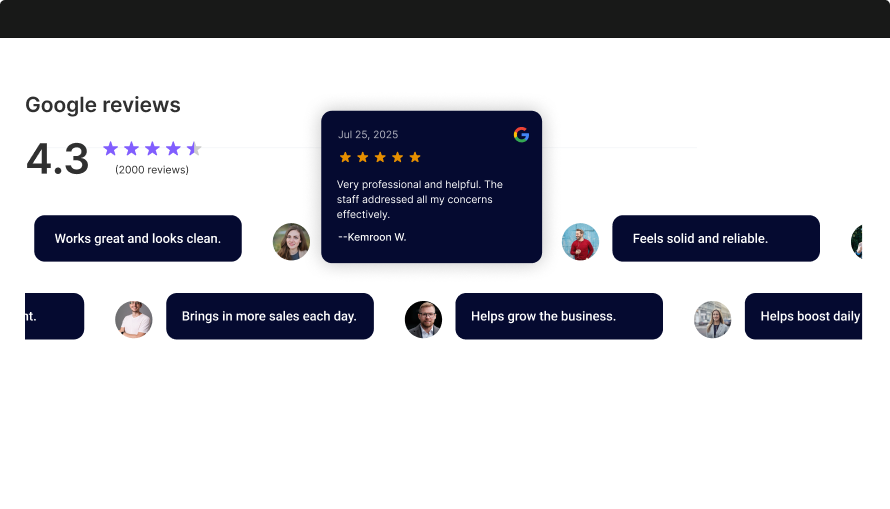Click the "Jul 25, 2025" review date
Image resolution: width=890 pixels, height=509 pixels.
[368, 134]
